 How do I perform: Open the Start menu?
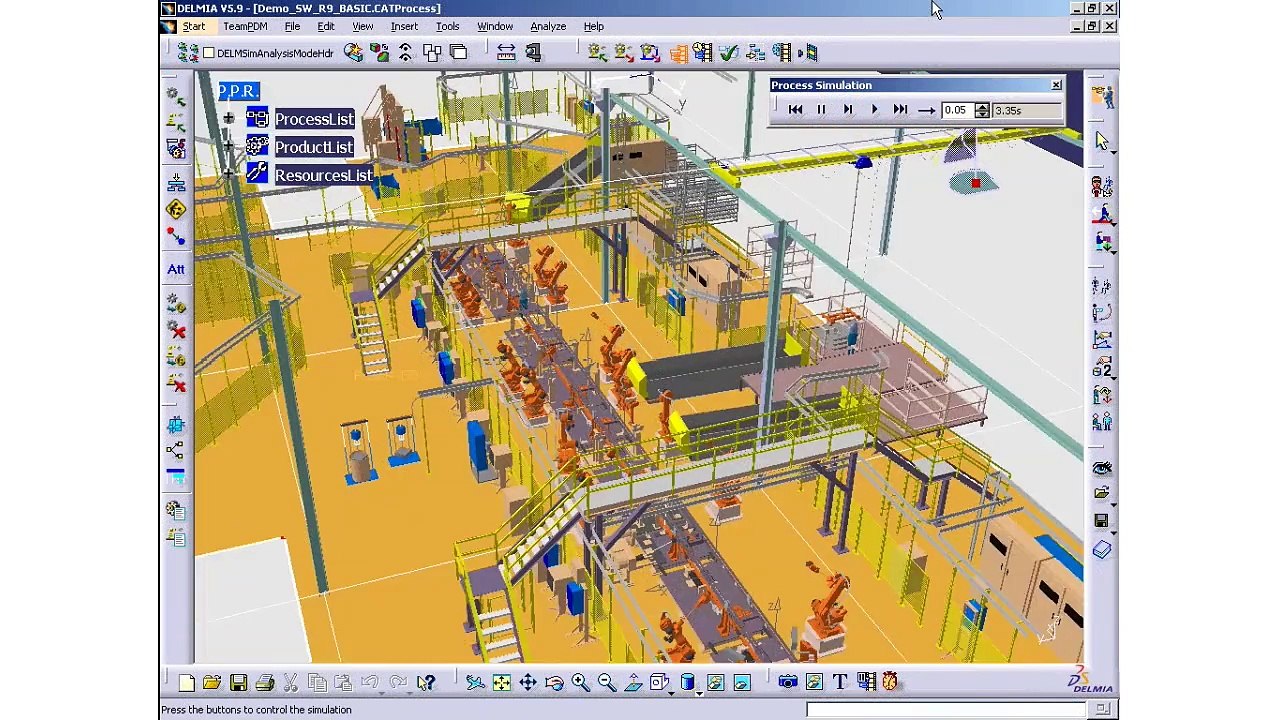coord(193,26)
